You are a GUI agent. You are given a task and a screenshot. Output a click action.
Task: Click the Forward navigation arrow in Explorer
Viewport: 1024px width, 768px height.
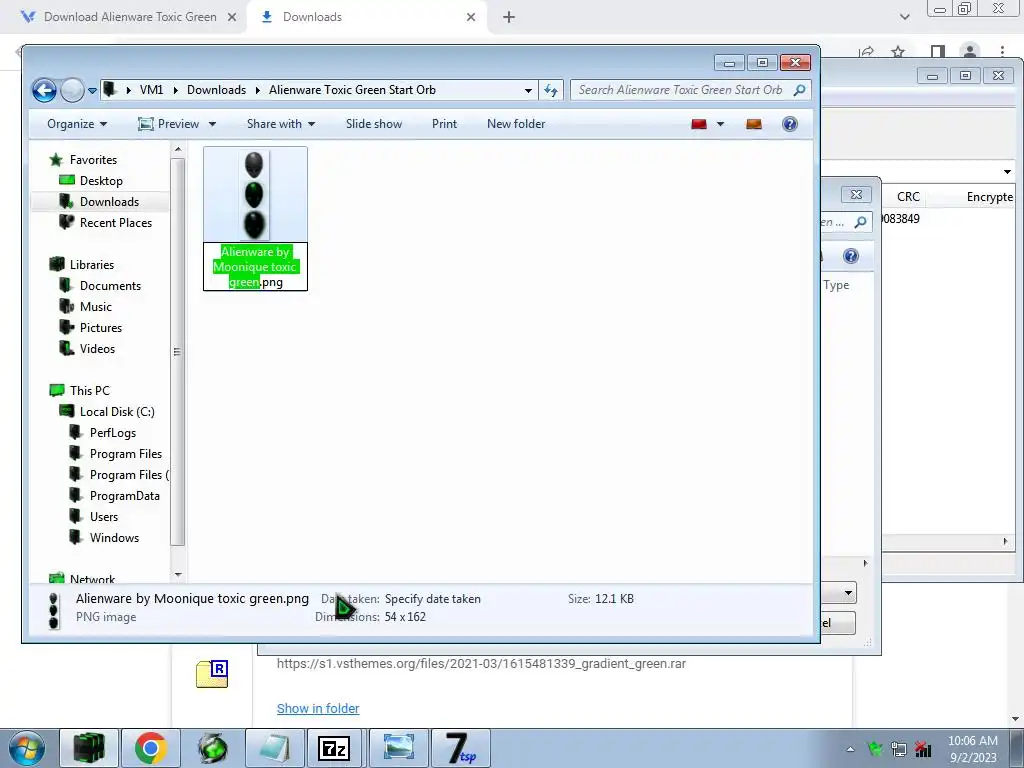point(72,90)
